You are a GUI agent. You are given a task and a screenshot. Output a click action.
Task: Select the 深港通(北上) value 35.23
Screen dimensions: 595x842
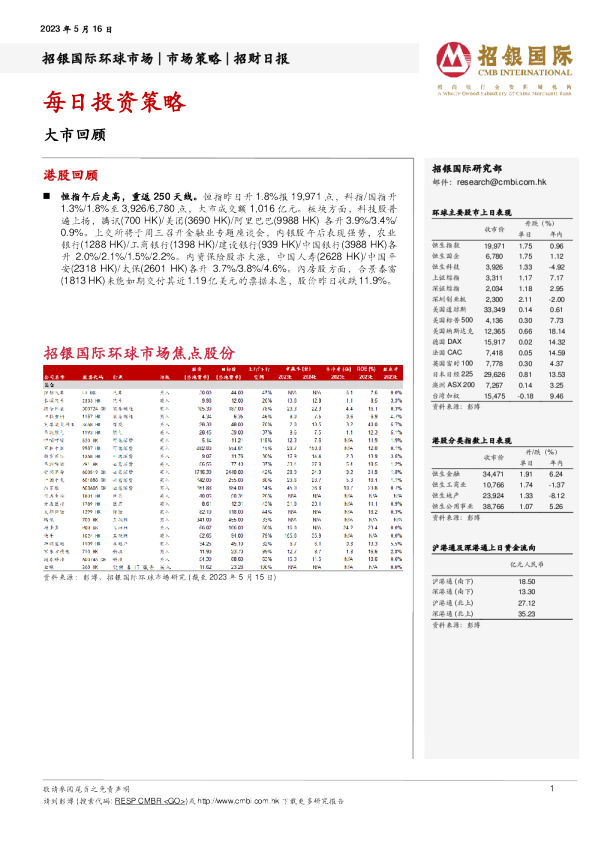point(527,614)
